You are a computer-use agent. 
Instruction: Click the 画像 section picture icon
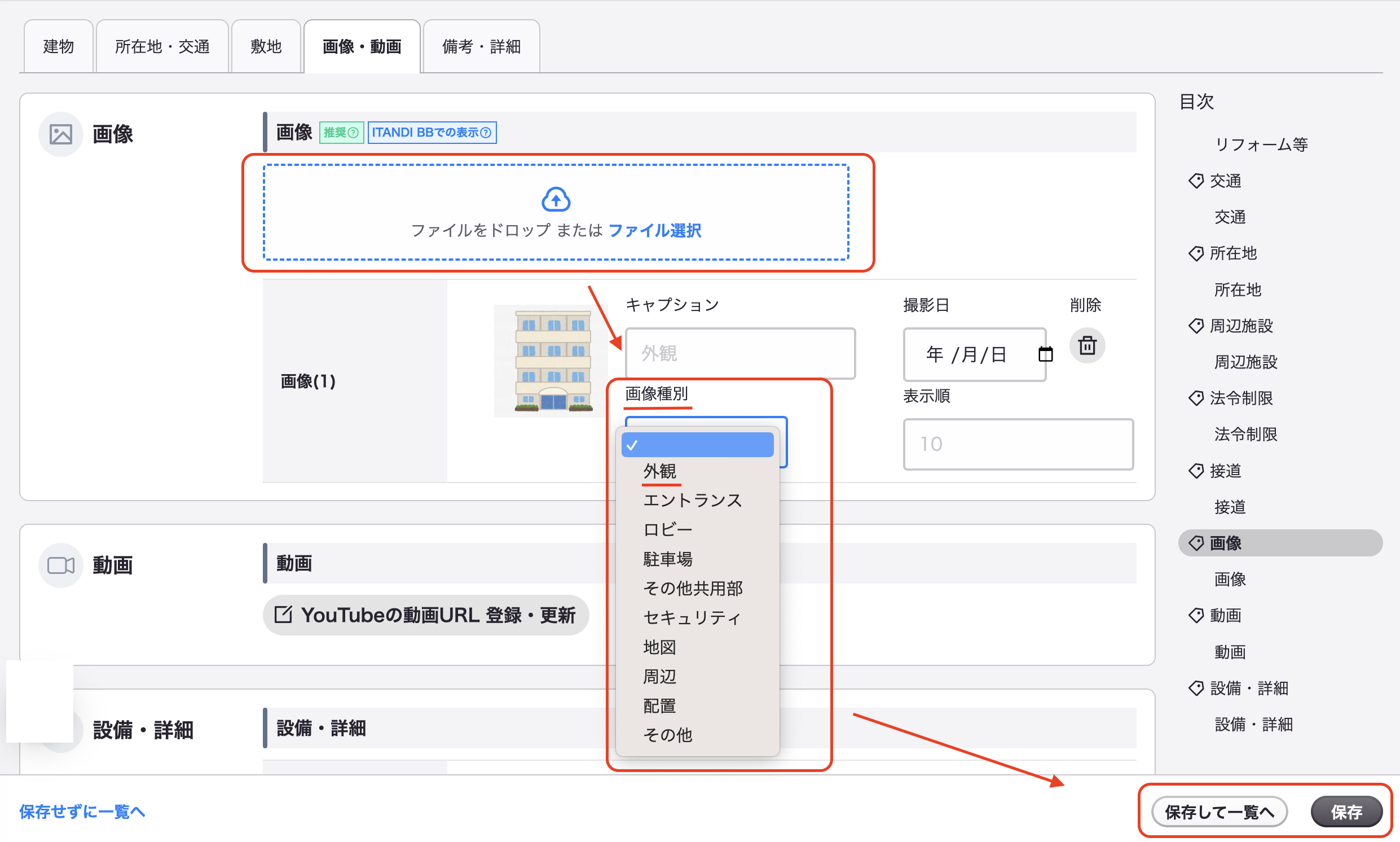pos(61,134)
